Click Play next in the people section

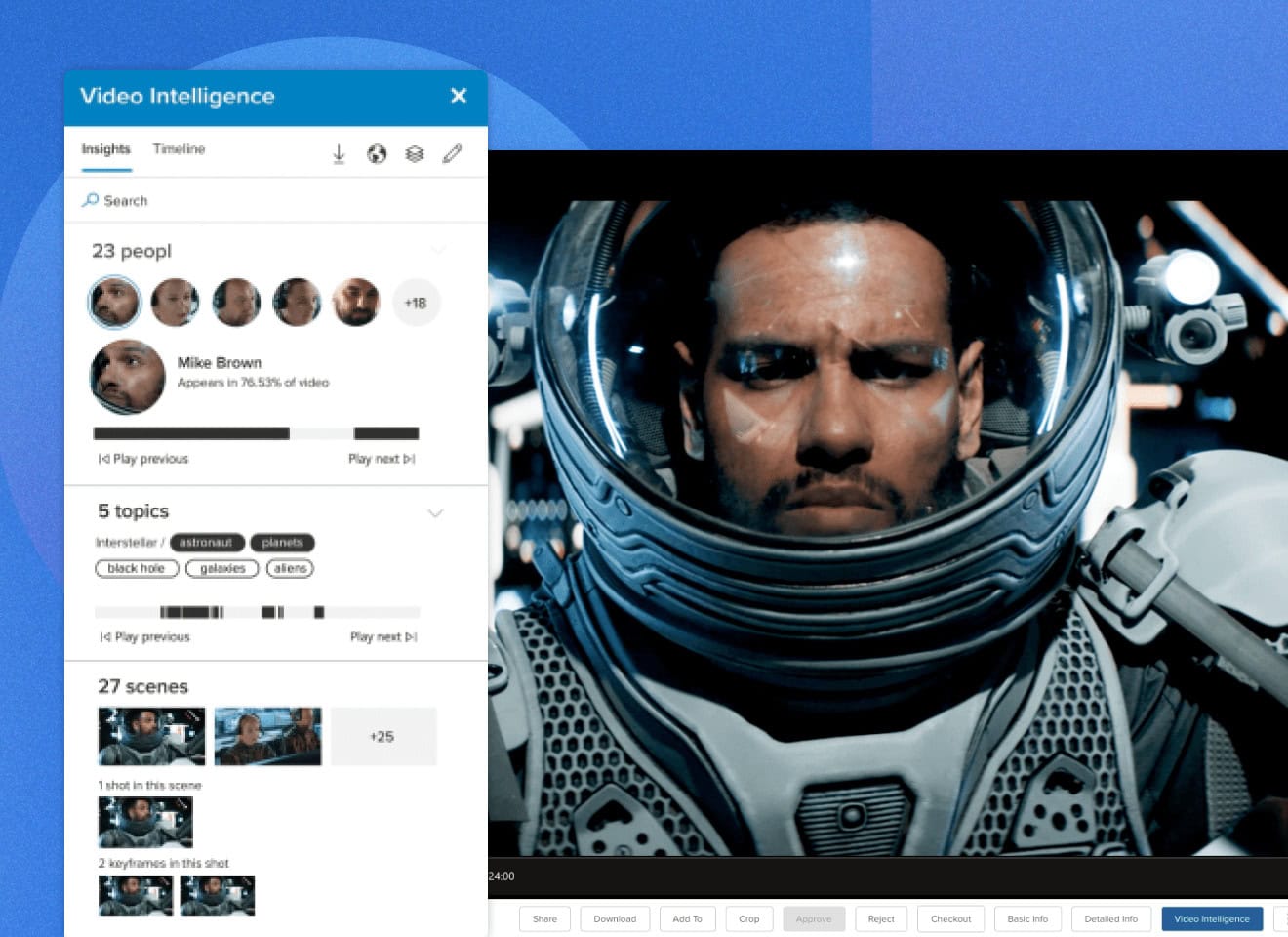pyautogui.click(x=382, y=458)
